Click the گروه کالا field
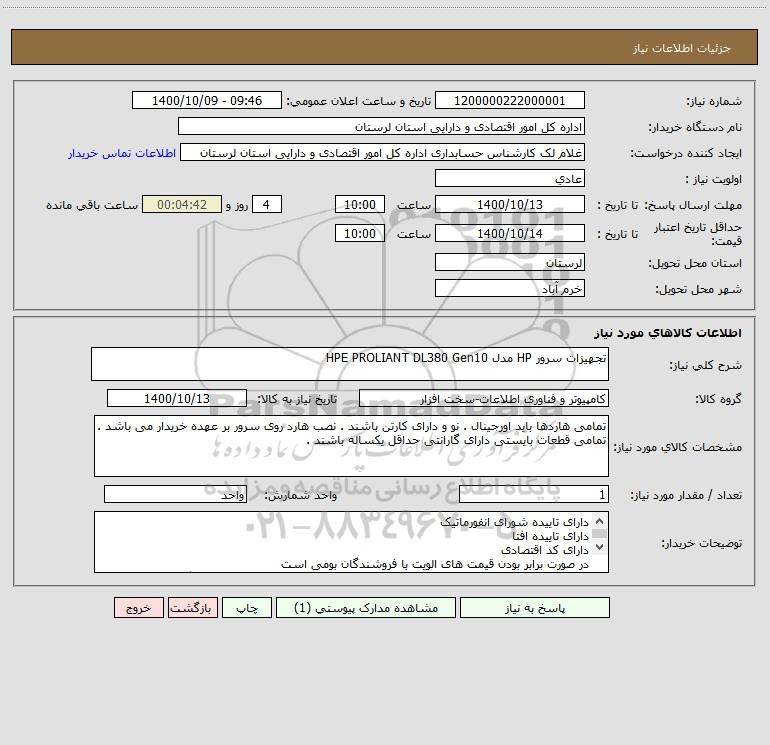This screenshot has height=745, width=770. pyautogui.click(x=484, y=399)
